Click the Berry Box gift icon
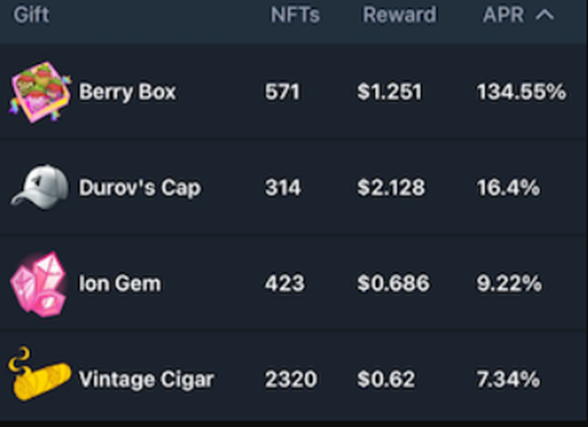This screenshot has width=588, height=427. click(x=40, y=92)
